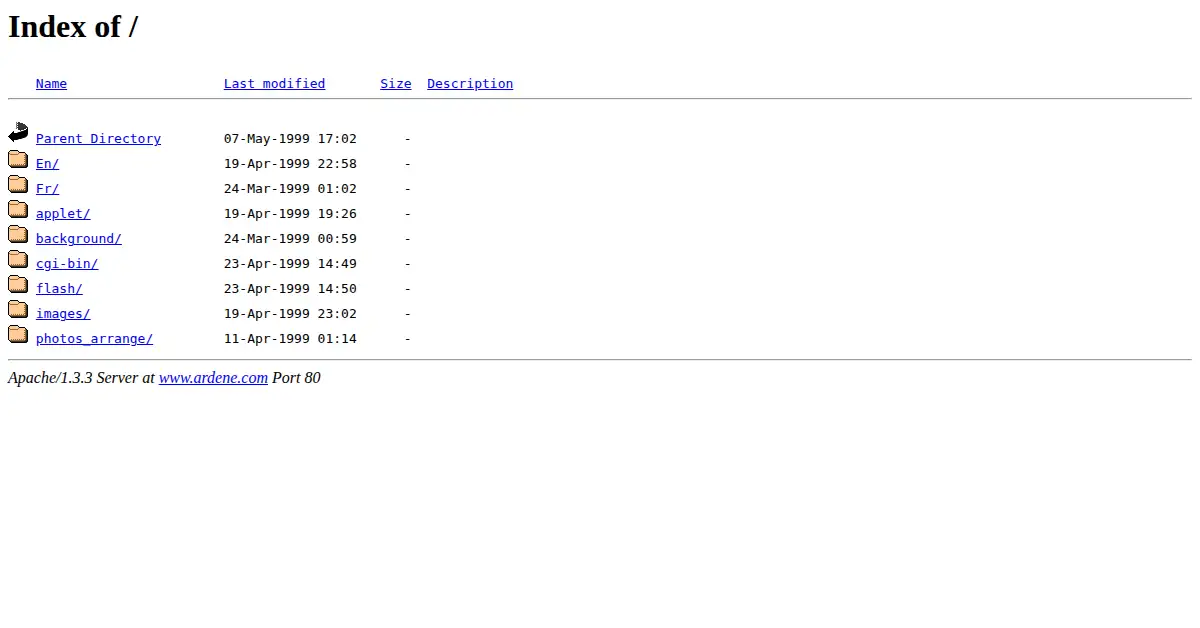
Task: Open the flash/ directory link
Action: pyautogui.click(x=59, y=289)
